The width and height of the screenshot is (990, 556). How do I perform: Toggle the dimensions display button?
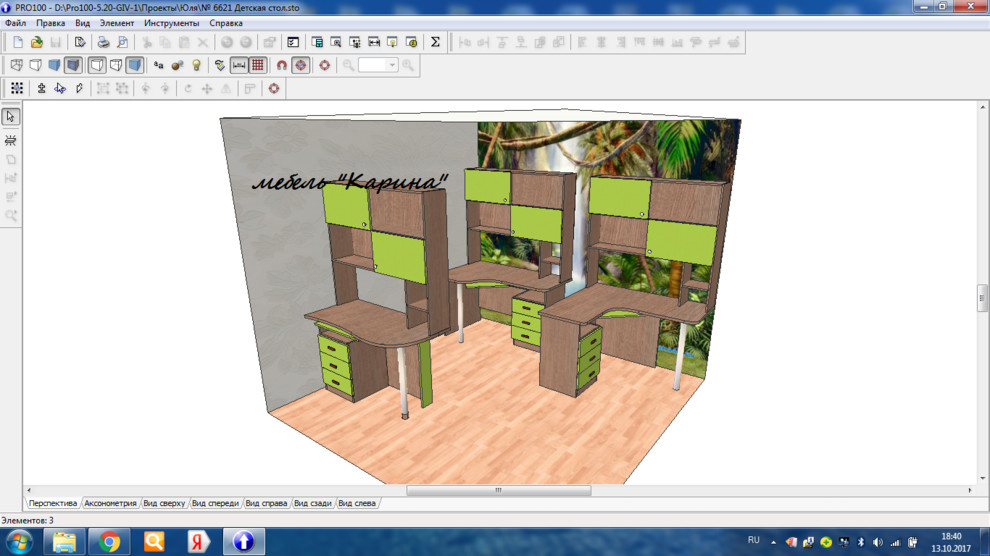coord(239,65)
